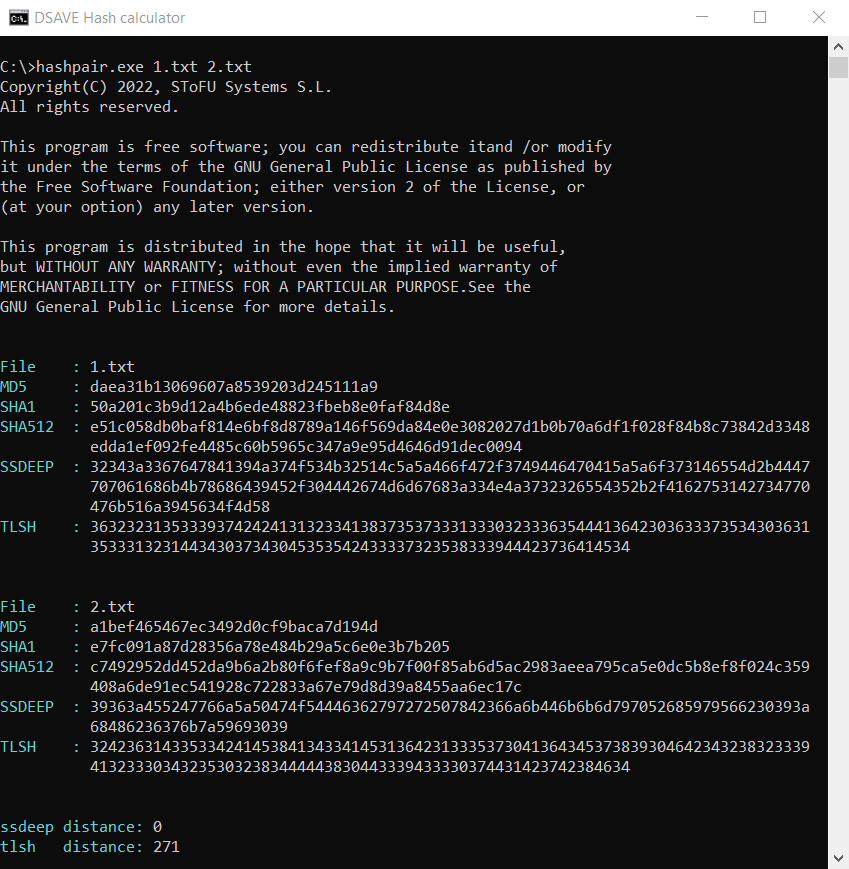The image size is (849, 869).
Task: Click the "DSAVE Hash calculator" title text
Action: coord(110,18)
